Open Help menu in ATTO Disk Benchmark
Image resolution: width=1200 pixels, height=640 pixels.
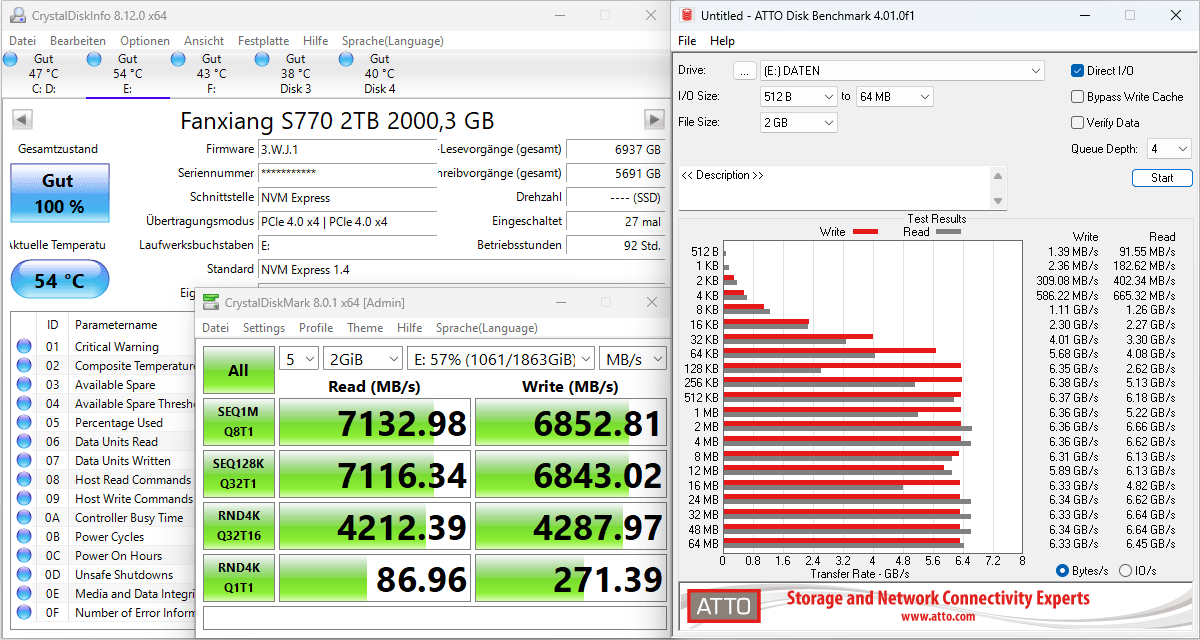[x=722, y=41]
